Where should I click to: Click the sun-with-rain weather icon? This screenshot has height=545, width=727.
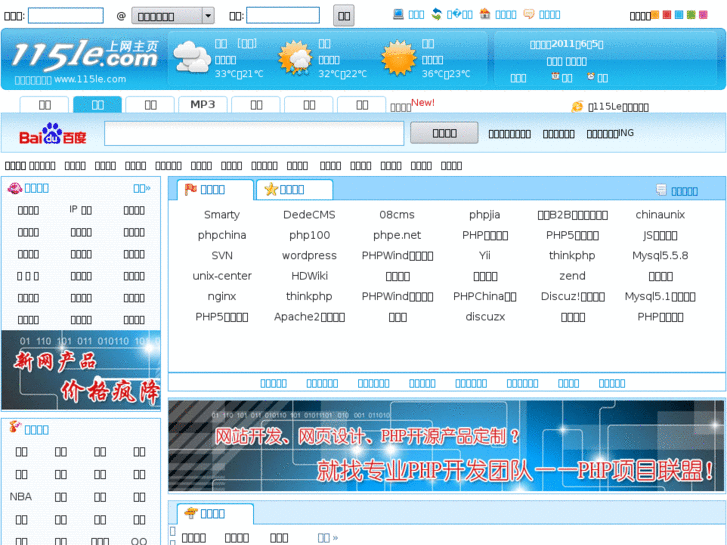[x=295, y=58]
